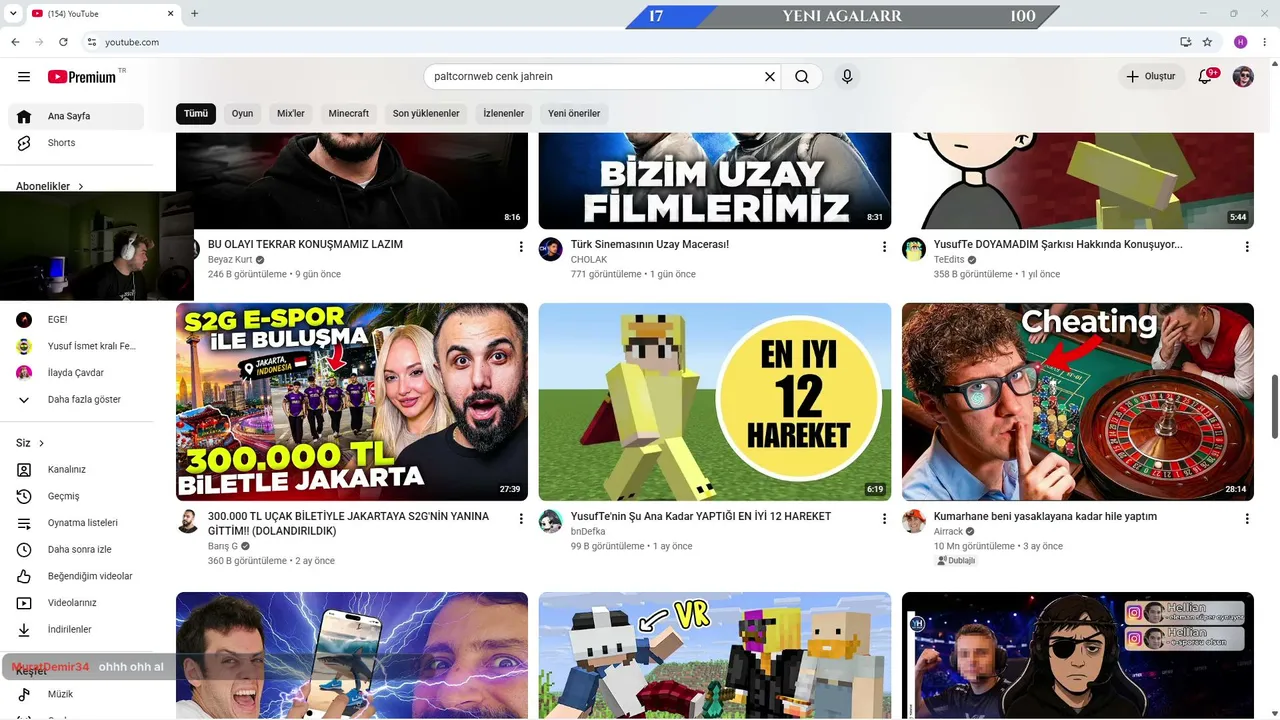Click the browser address bar youtube.com

pos(132,42)
